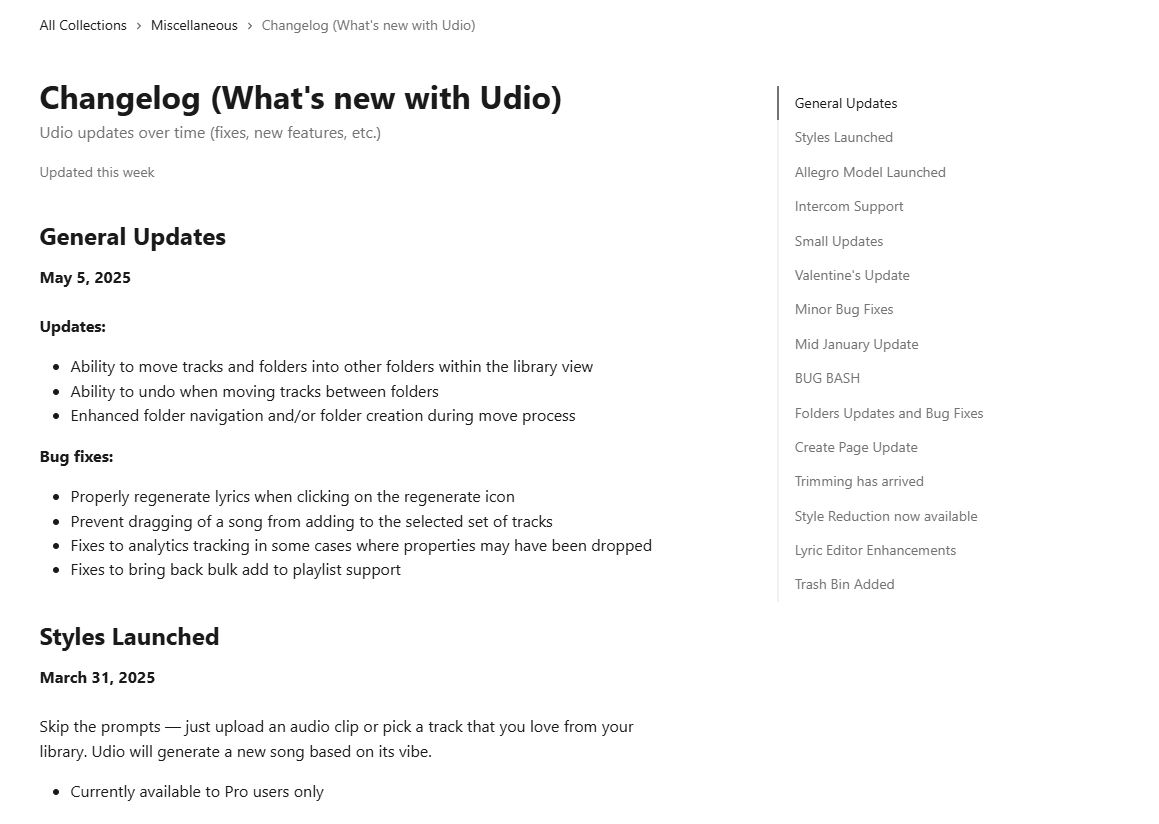Image resolution: width=1159 pixels, height=824 pixels.
Task: Select Small Updates in table of contents
Action: (838, 241)
